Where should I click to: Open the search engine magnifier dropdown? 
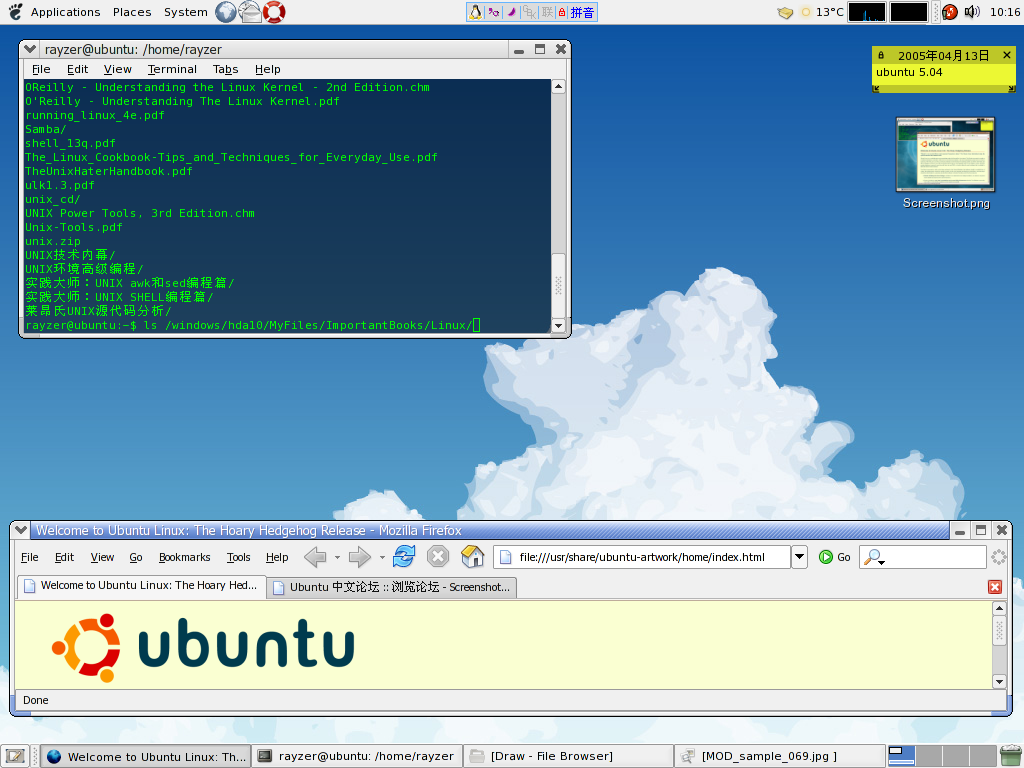(873, 557)
